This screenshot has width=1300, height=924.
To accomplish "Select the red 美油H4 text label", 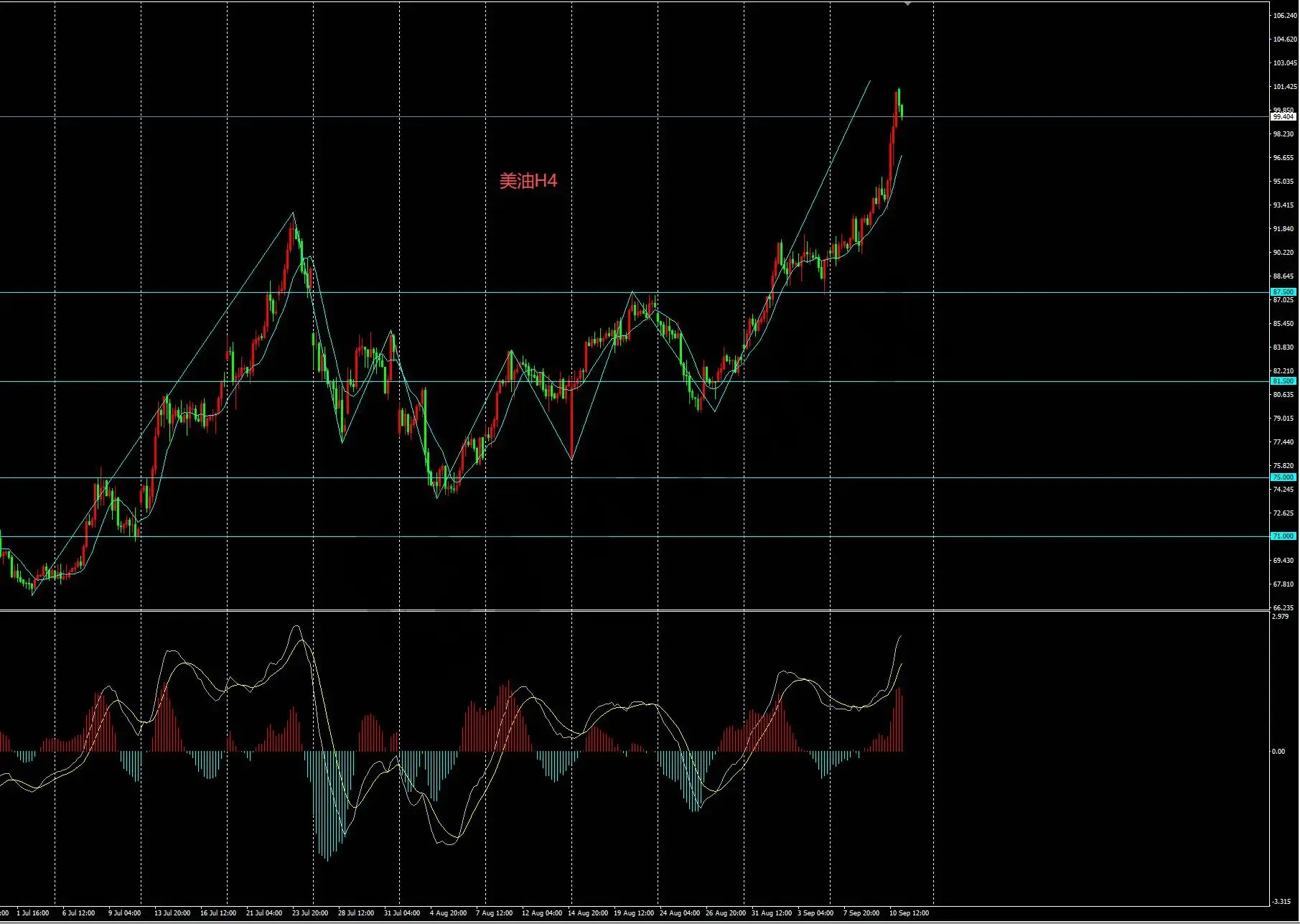I will [528, 181].
